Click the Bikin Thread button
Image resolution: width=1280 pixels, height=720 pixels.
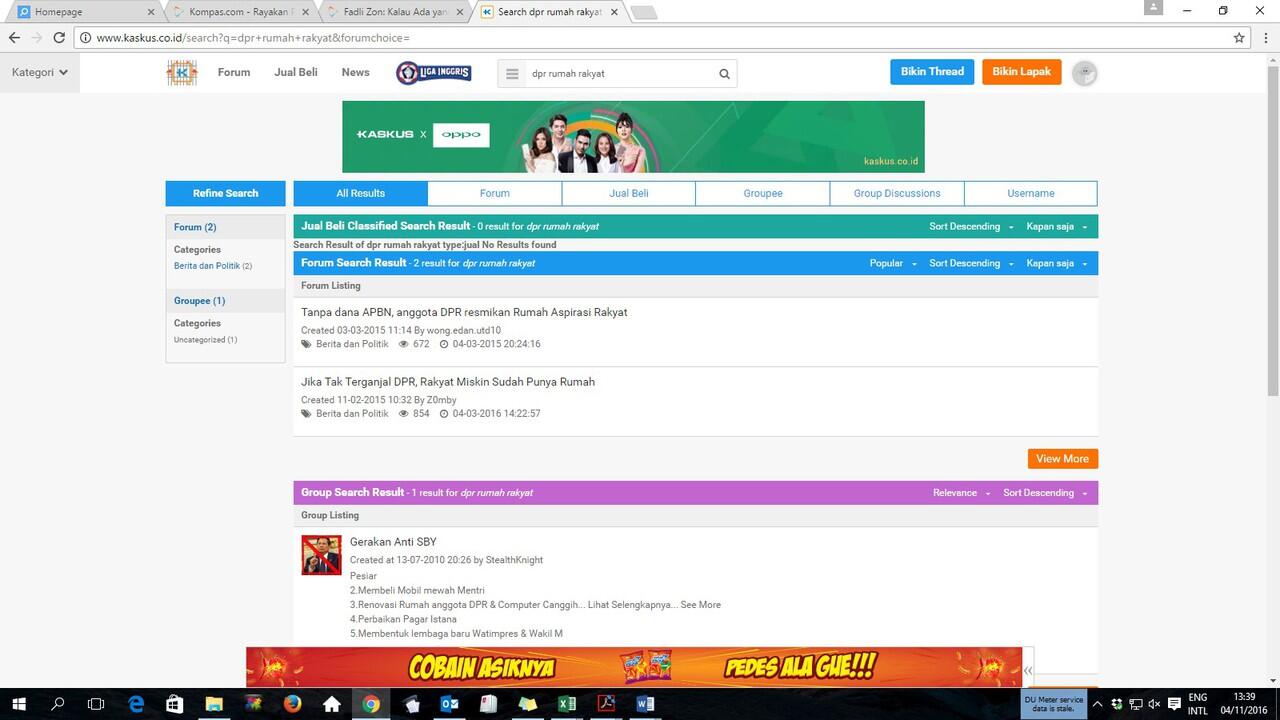[931, 72]
